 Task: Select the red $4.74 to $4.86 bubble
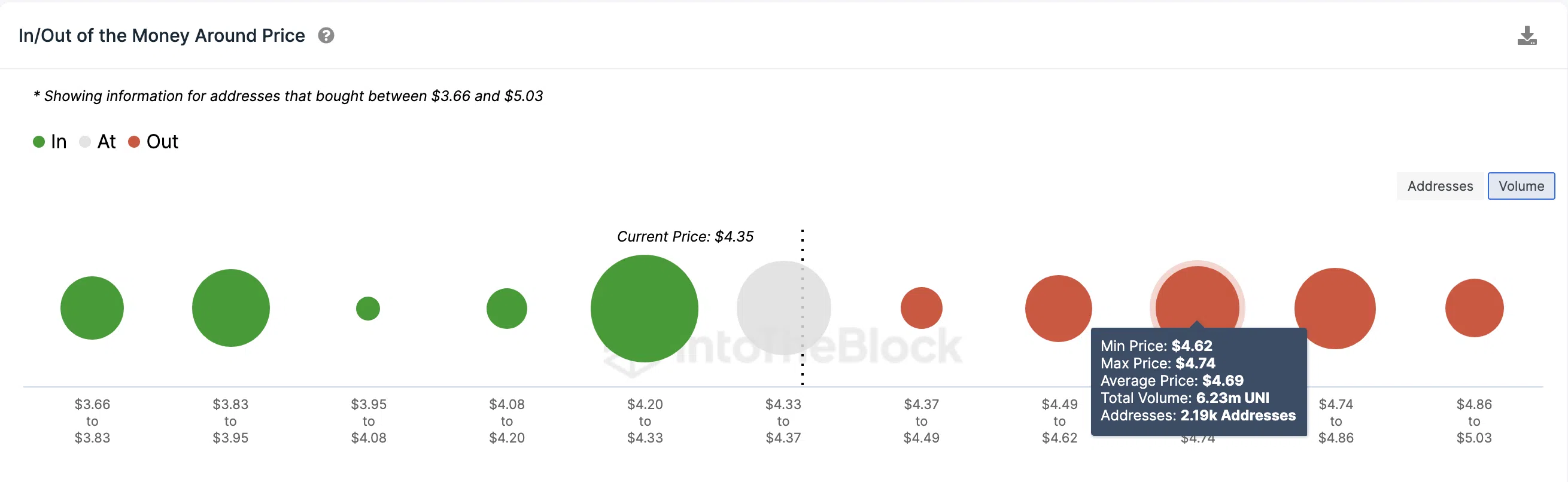click(1335, 309)
